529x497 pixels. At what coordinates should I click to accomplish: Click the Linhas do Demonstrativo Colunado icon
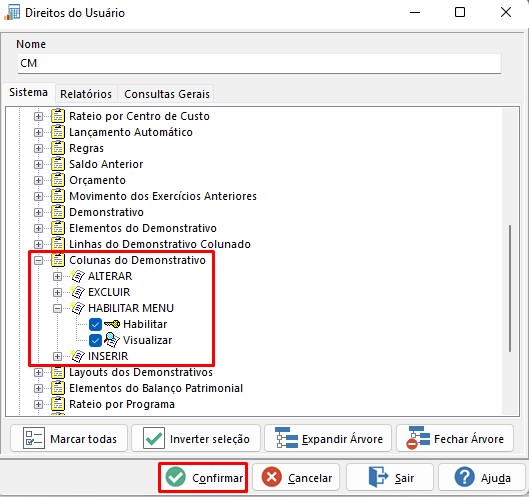pos(58,244)
